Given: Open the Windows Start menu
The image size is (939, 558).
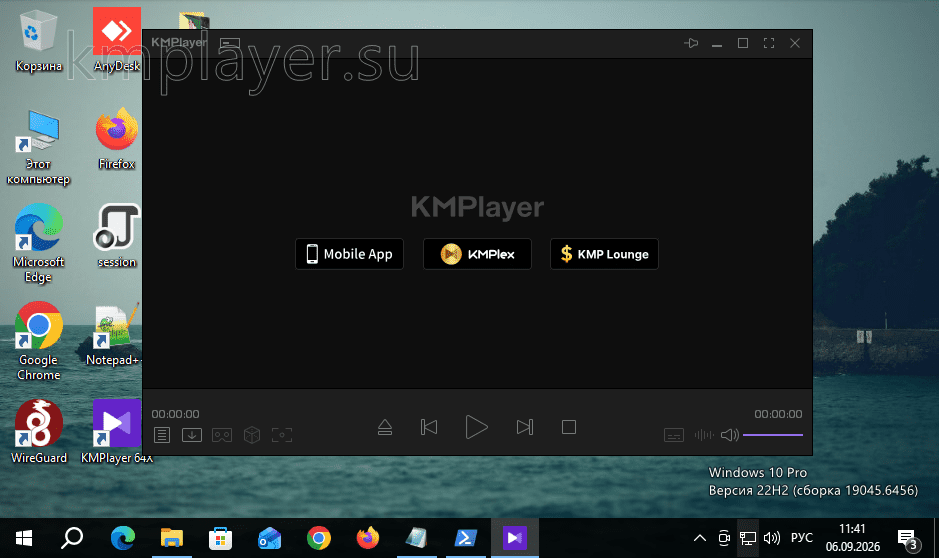Looking at the screenshot, I should coord(23,538).
